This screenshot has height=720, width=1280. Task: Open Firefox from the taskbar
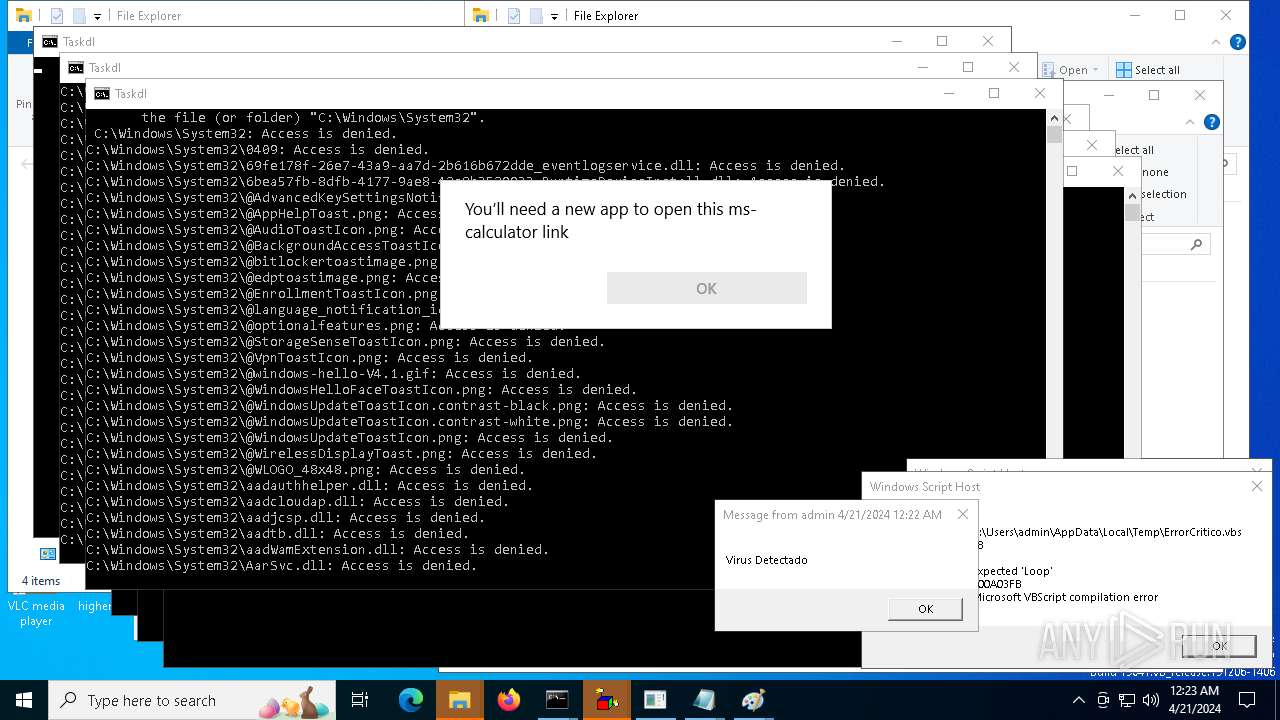coord(509,700)
